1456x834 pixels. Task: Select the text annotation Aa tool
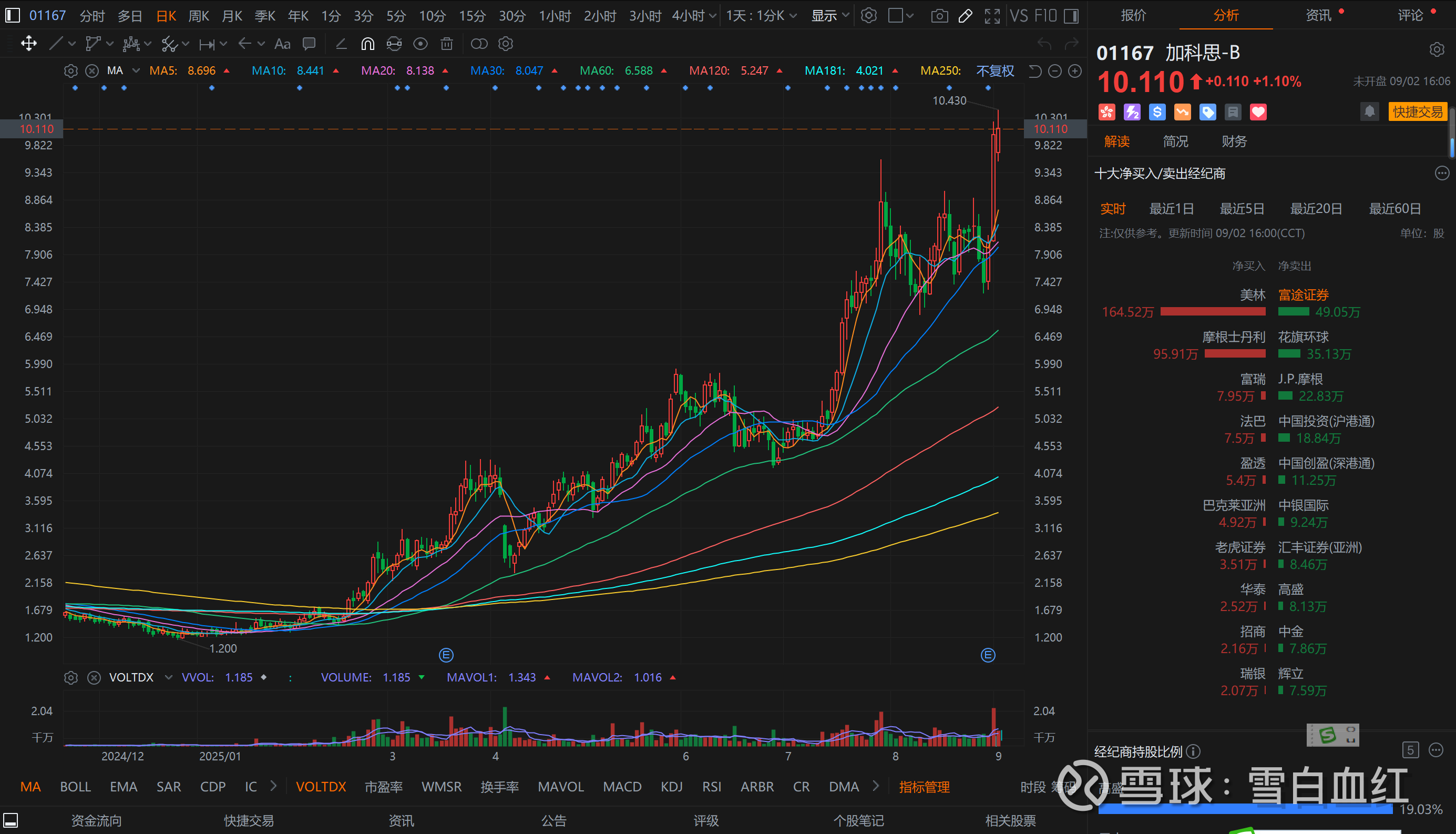pyautogui.click(x=282, y=44)
